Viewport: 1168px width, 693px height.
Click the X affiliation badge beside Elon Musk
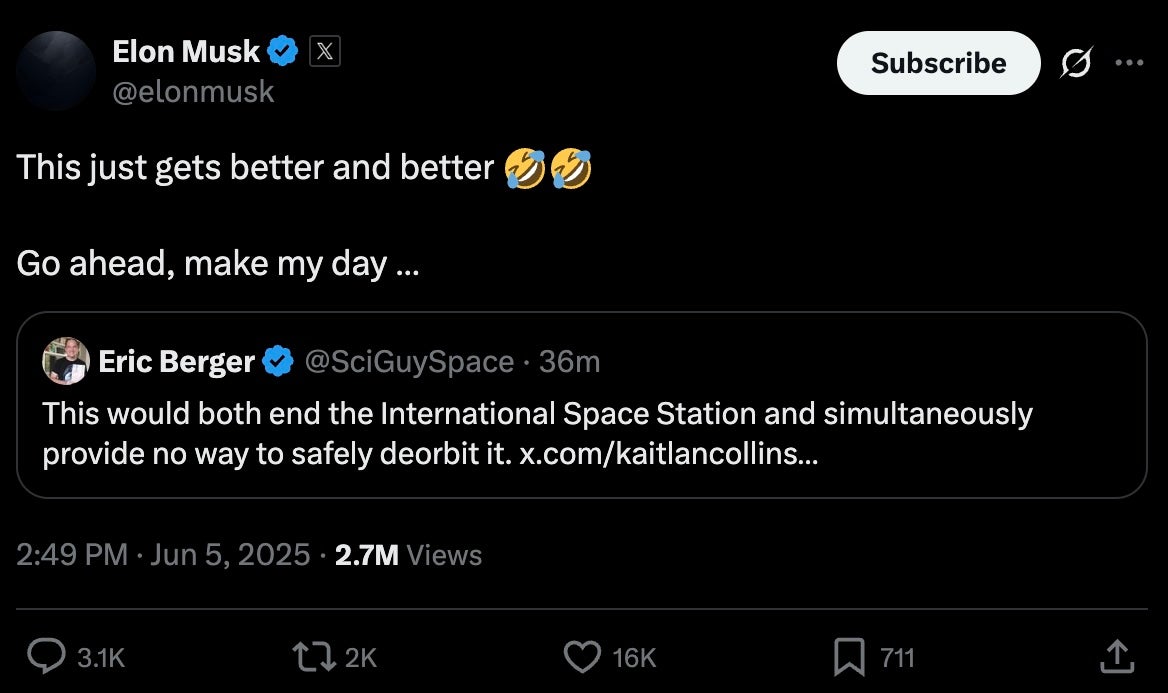[324, 50]
